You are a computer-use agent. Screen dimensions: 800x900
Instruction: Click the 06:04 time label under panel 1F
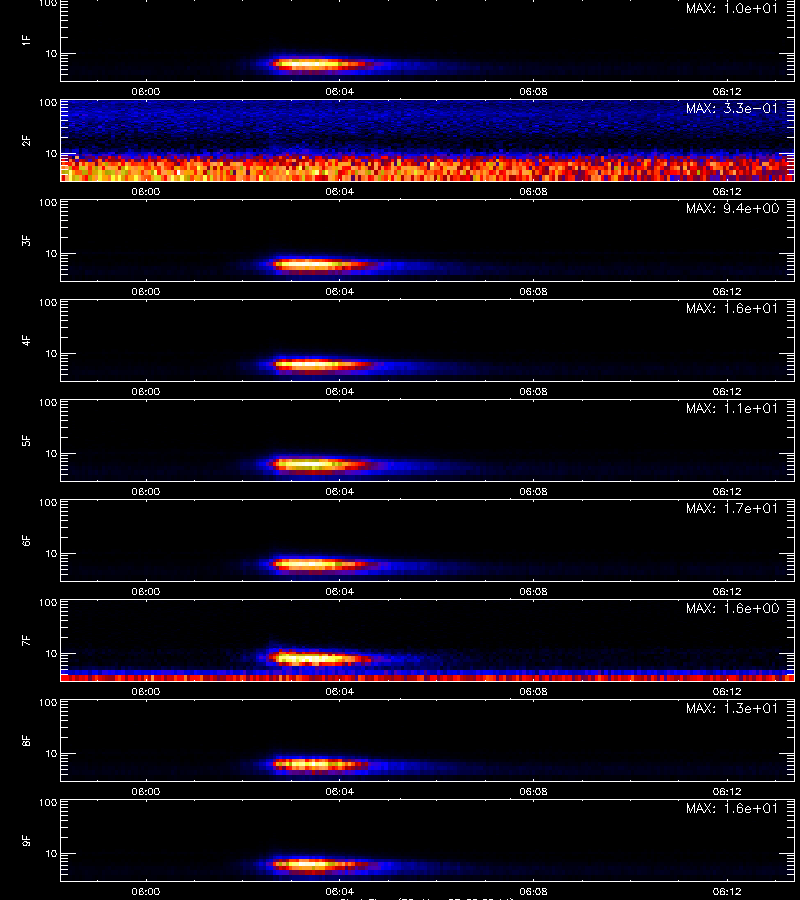click(x=339, y=92)
